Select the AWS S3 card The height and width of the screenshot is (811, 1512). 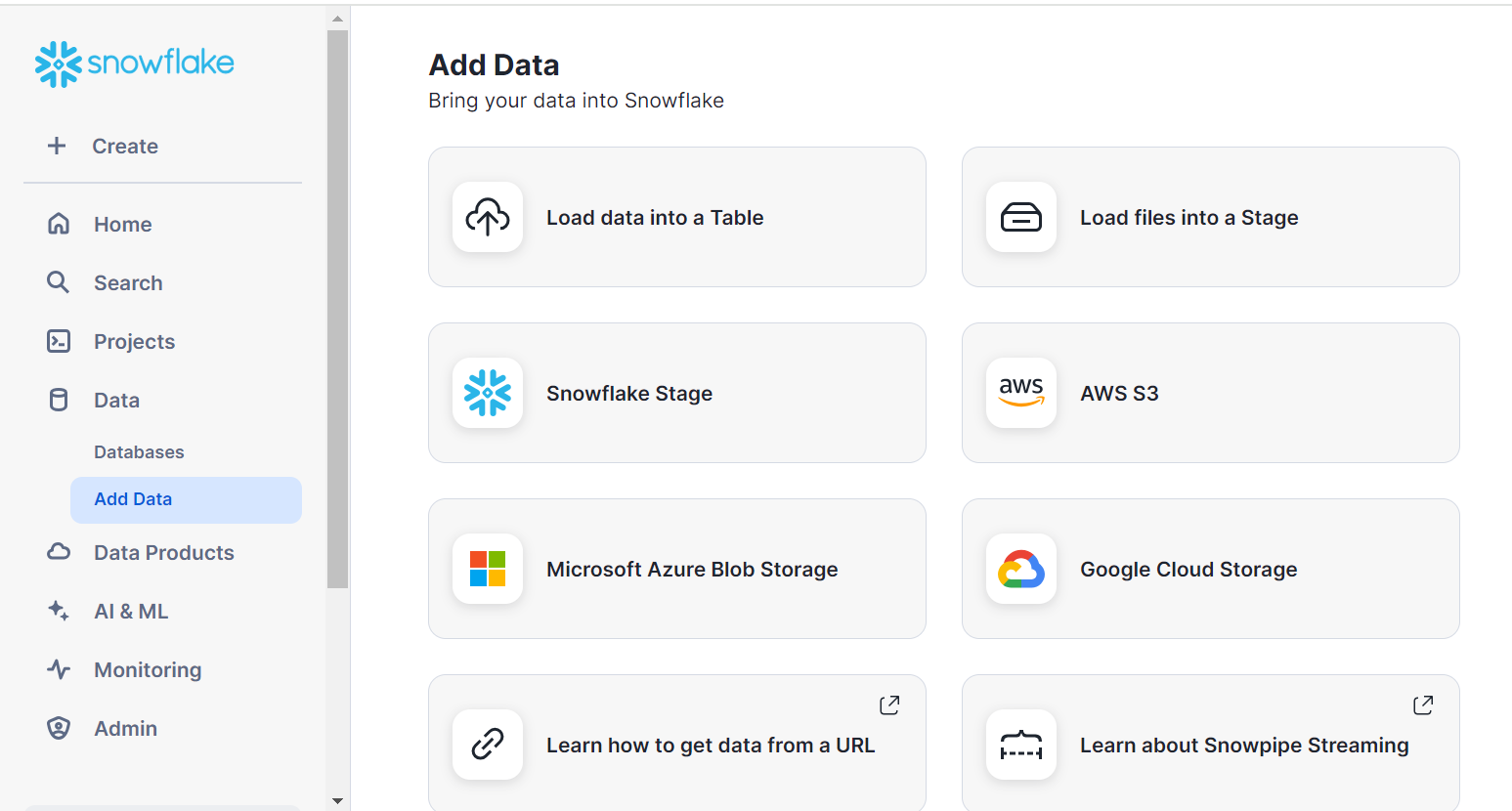[1211, 393]
